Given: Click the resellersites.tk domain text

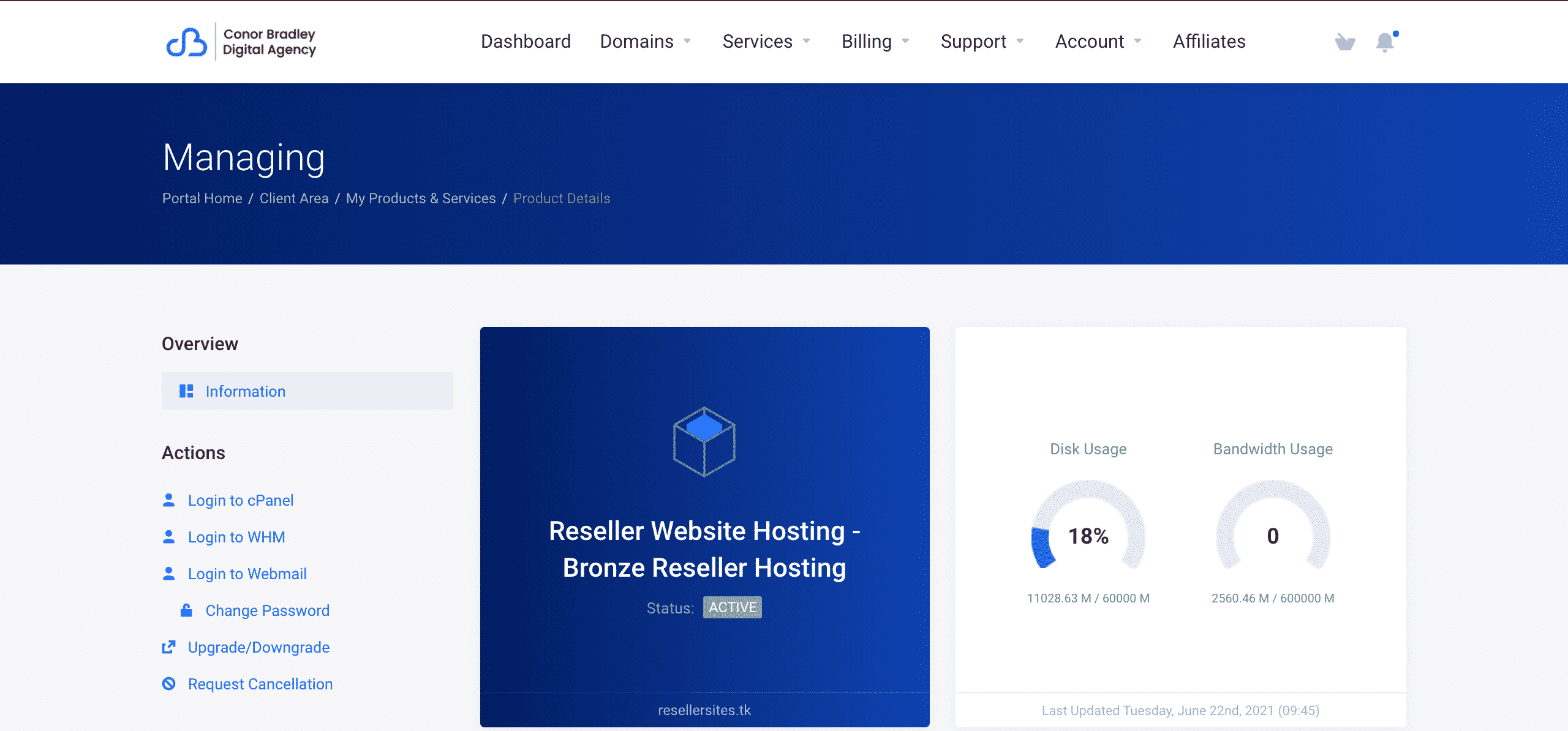Looking at the screenshot, I should click(704, 710).
